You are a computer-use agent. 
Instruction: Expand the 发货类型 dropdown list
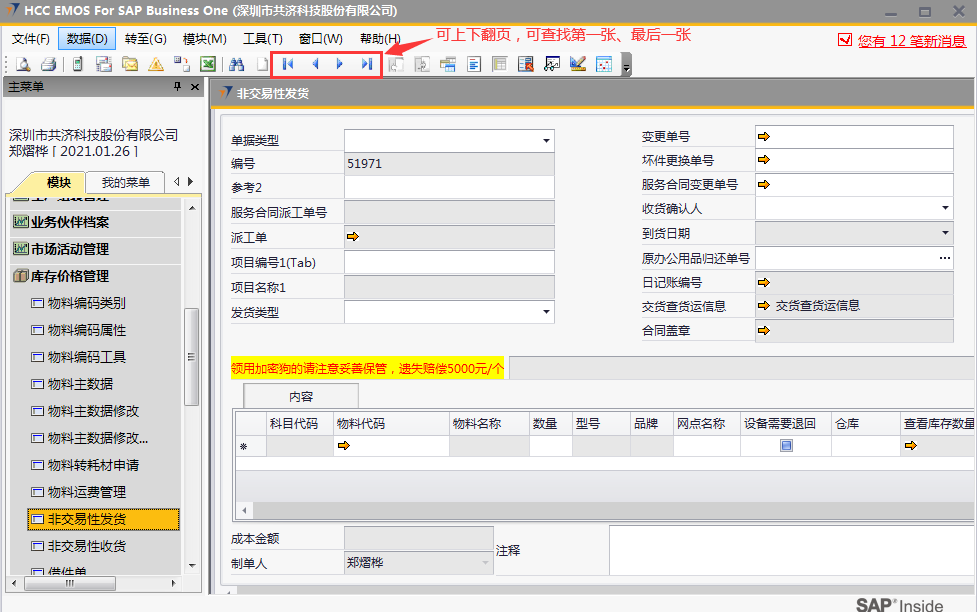tap(546, 312)
